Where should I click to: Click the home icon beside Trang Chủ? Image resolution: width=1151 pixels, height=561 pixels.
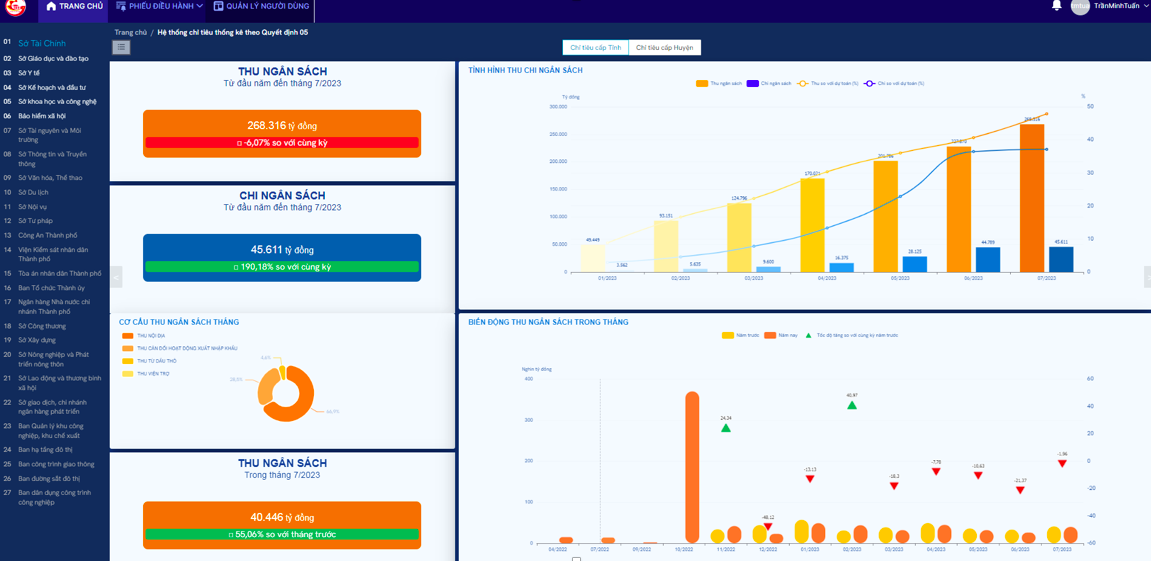[x=51, y=7]
